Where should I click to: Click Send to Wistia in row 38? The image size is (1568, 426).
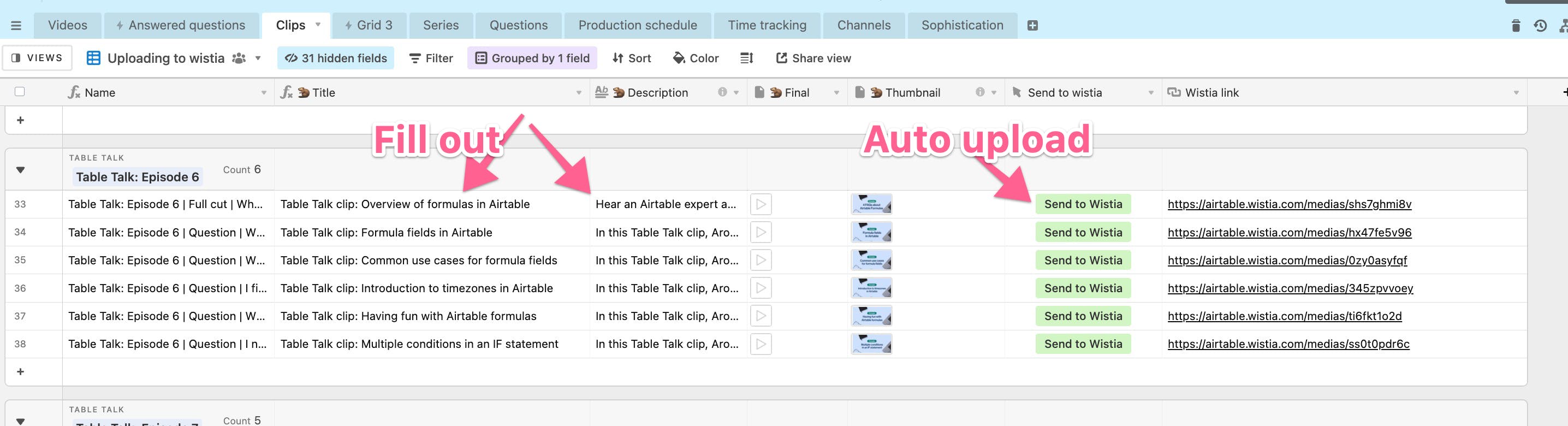(x=1083, y=345)
